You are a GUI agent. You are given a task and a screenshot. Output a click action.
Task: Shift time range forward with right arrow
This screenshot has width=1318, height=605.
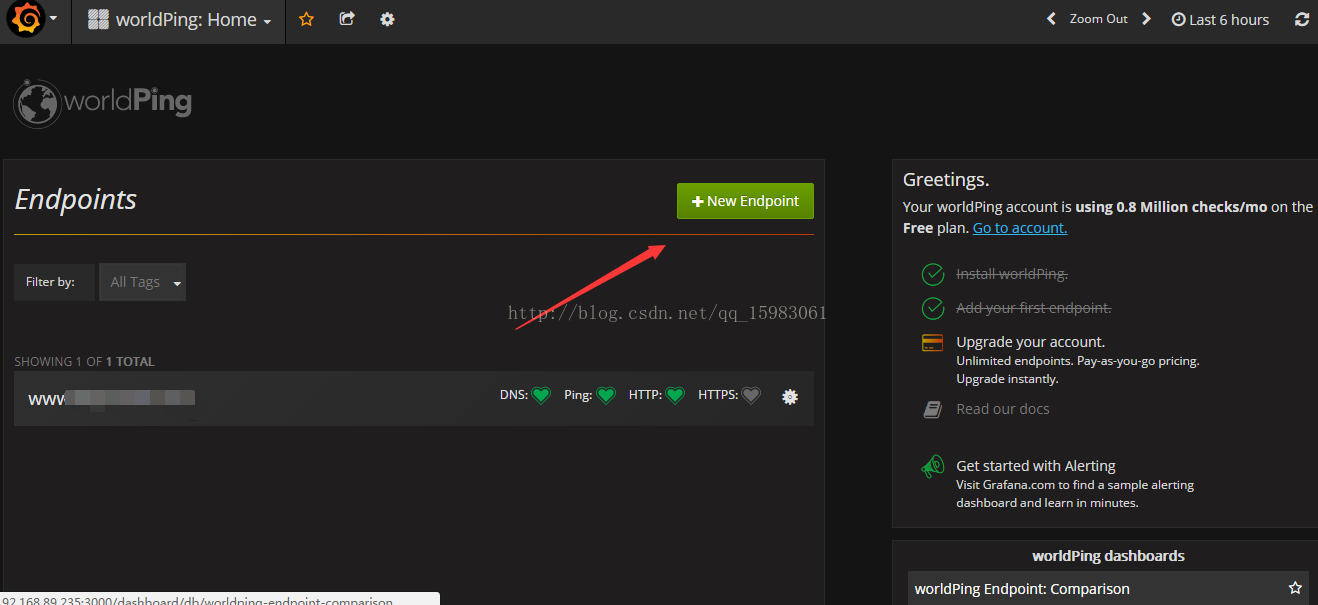[x=1146, y=19]
